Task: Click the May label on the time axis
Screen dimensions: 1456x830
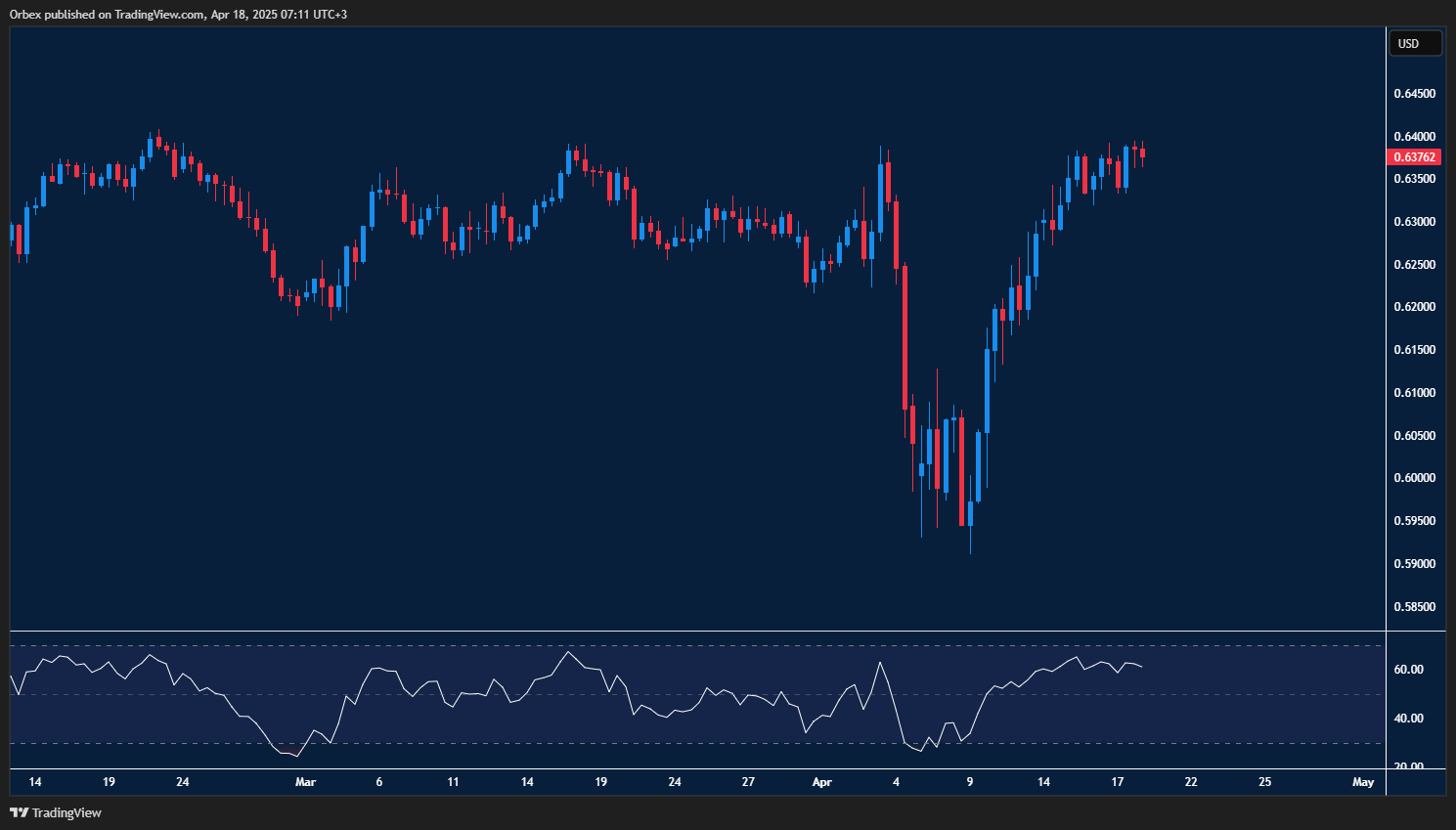Action: pos(1363,782)
